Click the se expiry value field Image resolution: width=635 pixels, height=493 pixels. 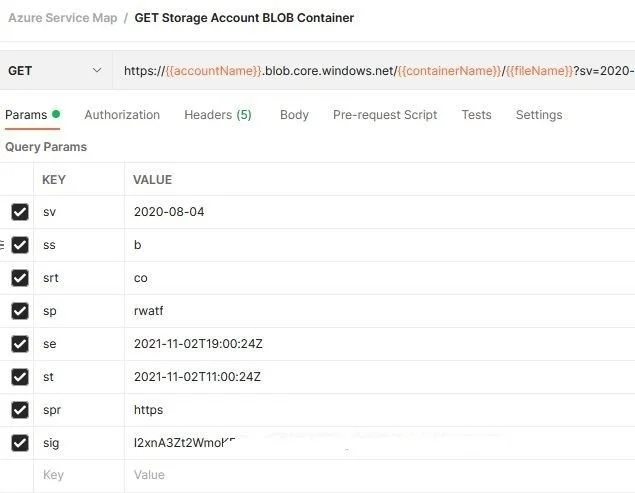point(198,344)
